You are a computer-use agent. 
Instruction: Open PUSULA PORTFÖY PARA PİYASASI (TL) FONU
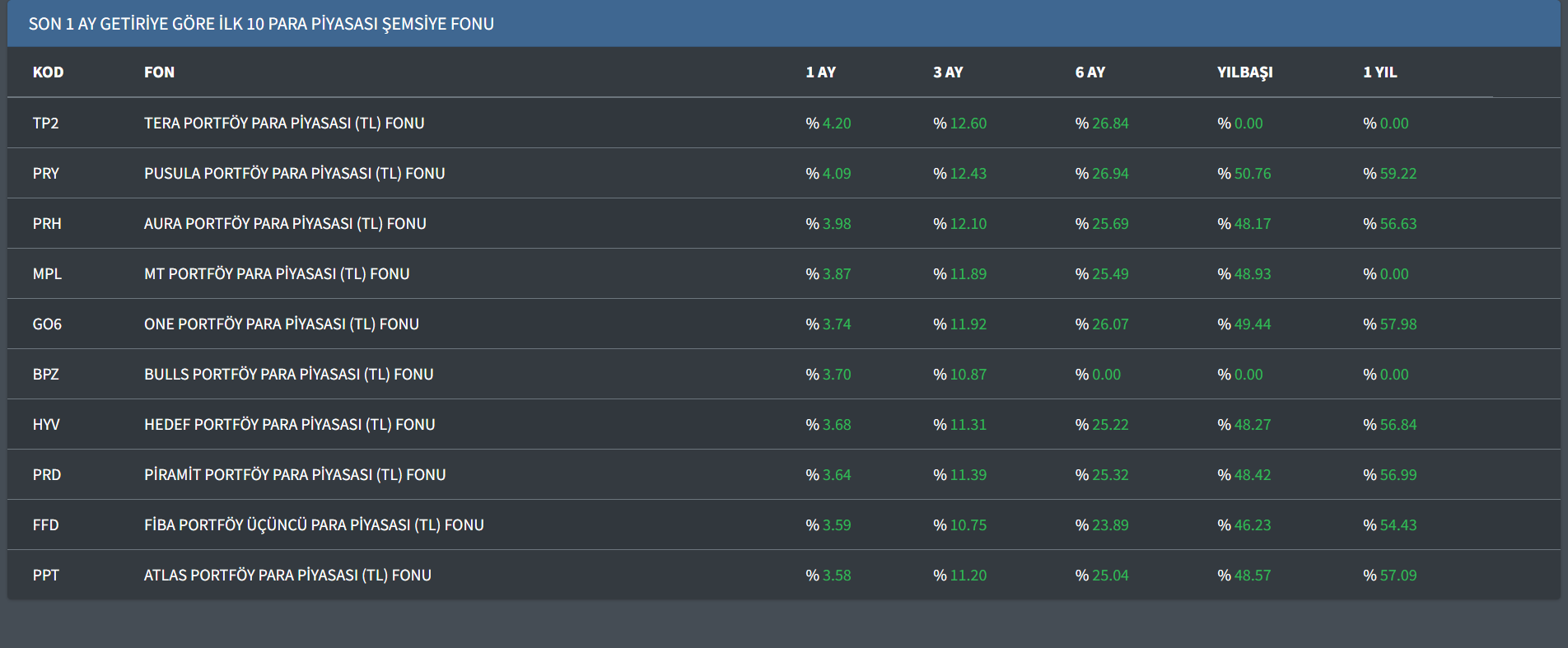pyautogui.click(x=294, y=174)
